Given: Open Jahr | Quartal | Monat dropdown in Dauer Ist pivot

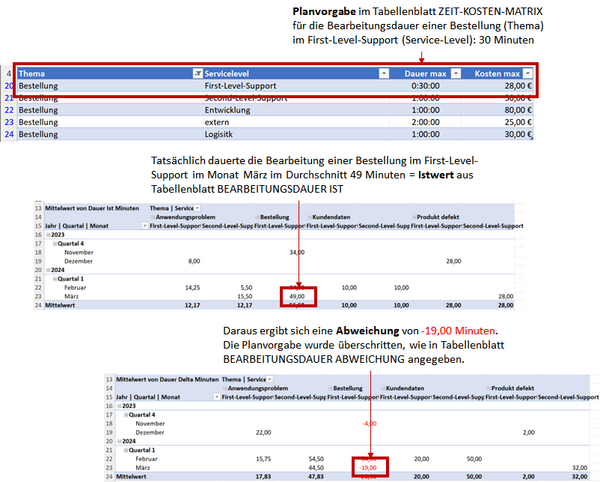Looking at the screenshot, I should tap(145, 226).
